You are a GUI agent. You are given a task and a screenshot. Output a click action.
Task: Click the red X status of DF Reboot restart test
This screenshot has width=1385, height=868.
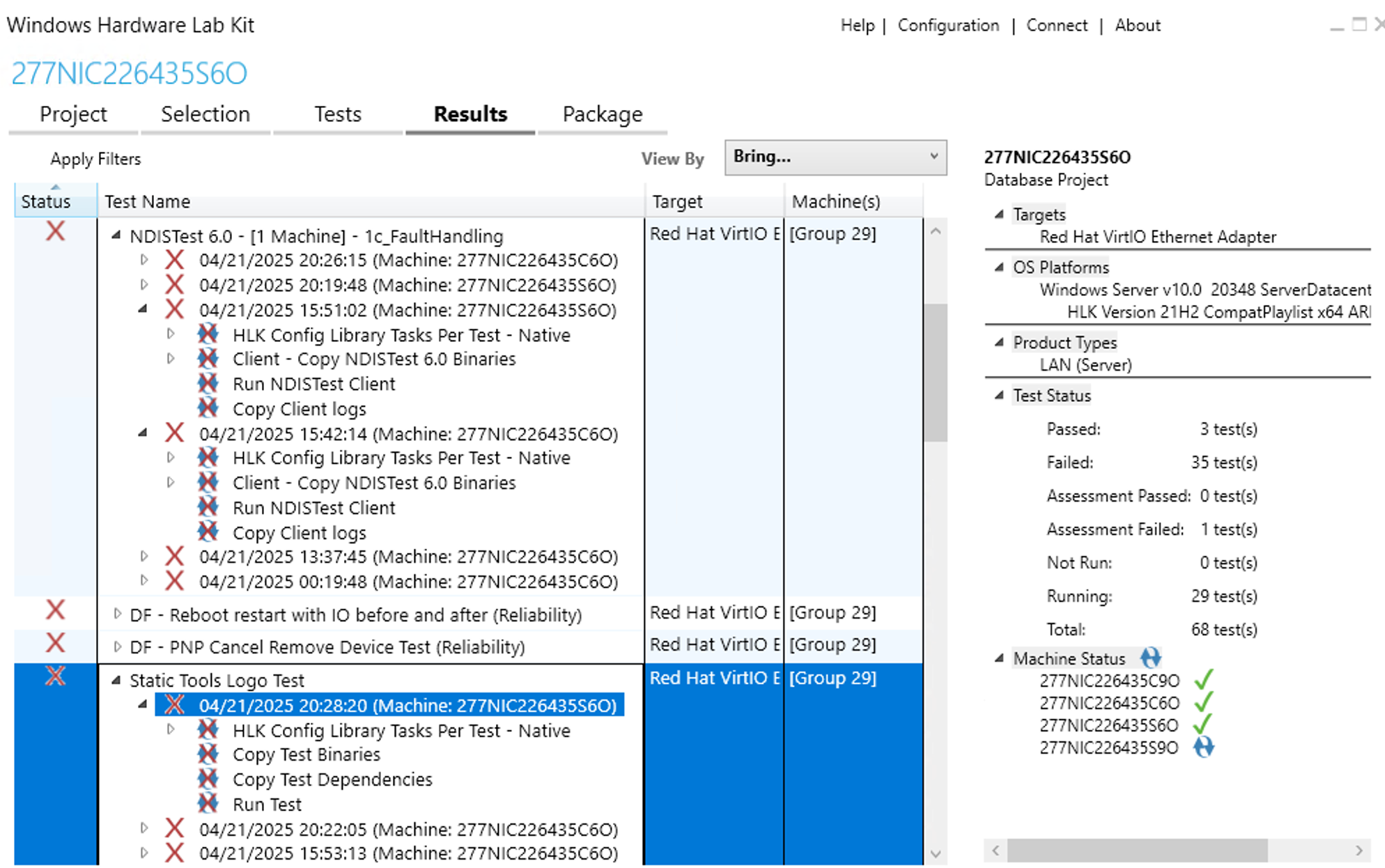click(x=55, y=610)
